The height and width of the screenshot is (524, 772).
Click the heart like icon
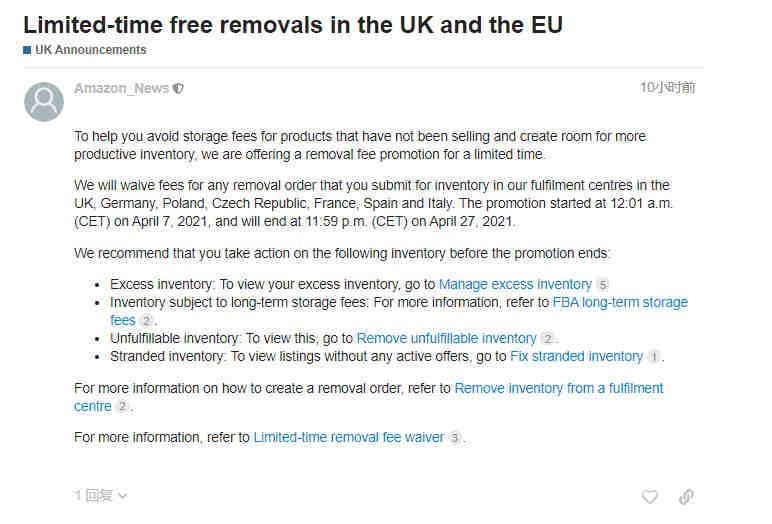[650, 496]
